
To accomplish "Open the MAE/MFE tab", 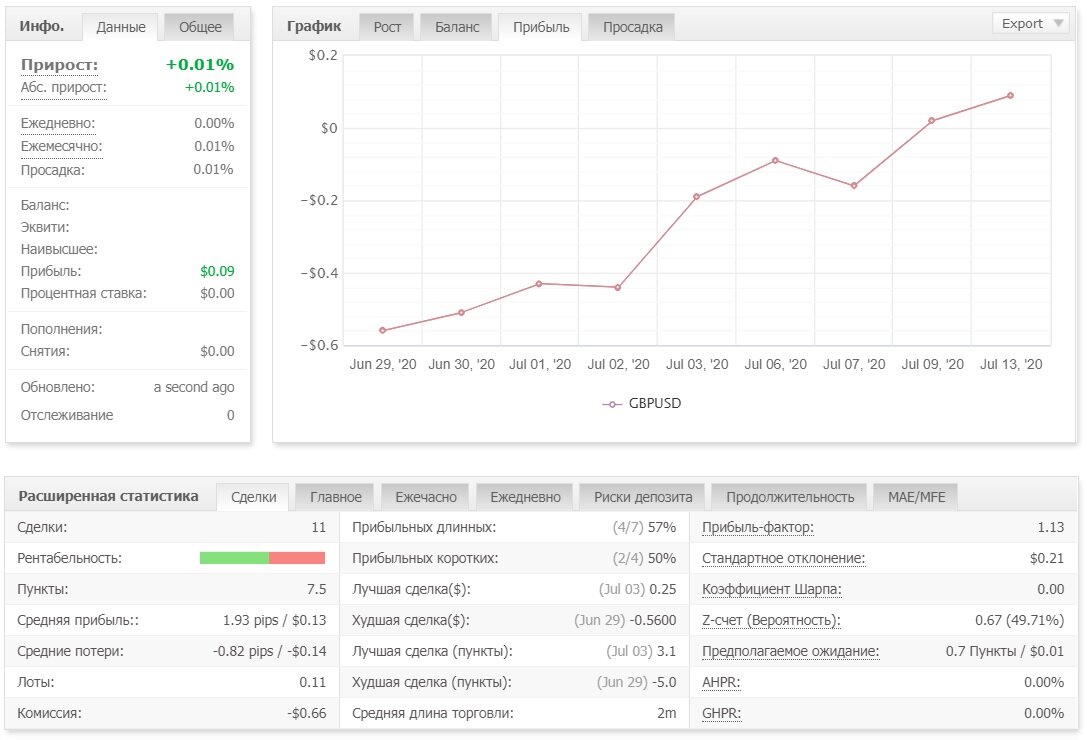I will point(916,497).
